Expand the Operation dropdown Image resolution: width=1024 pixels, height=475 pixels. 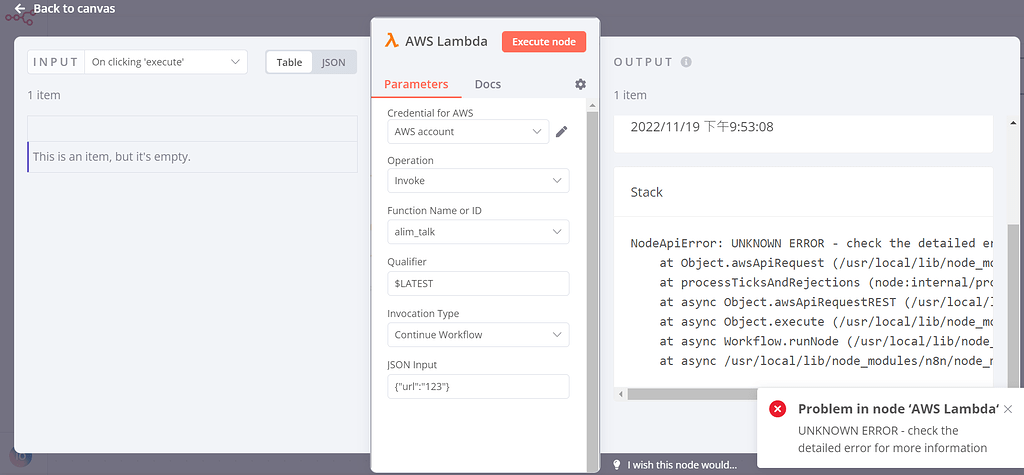tap(478, 181)
